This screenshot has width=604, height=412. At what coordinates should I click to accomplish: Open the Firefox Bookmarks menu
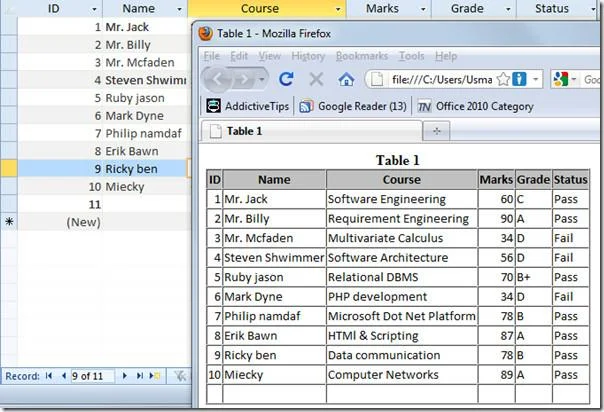[x=362, y=56]
